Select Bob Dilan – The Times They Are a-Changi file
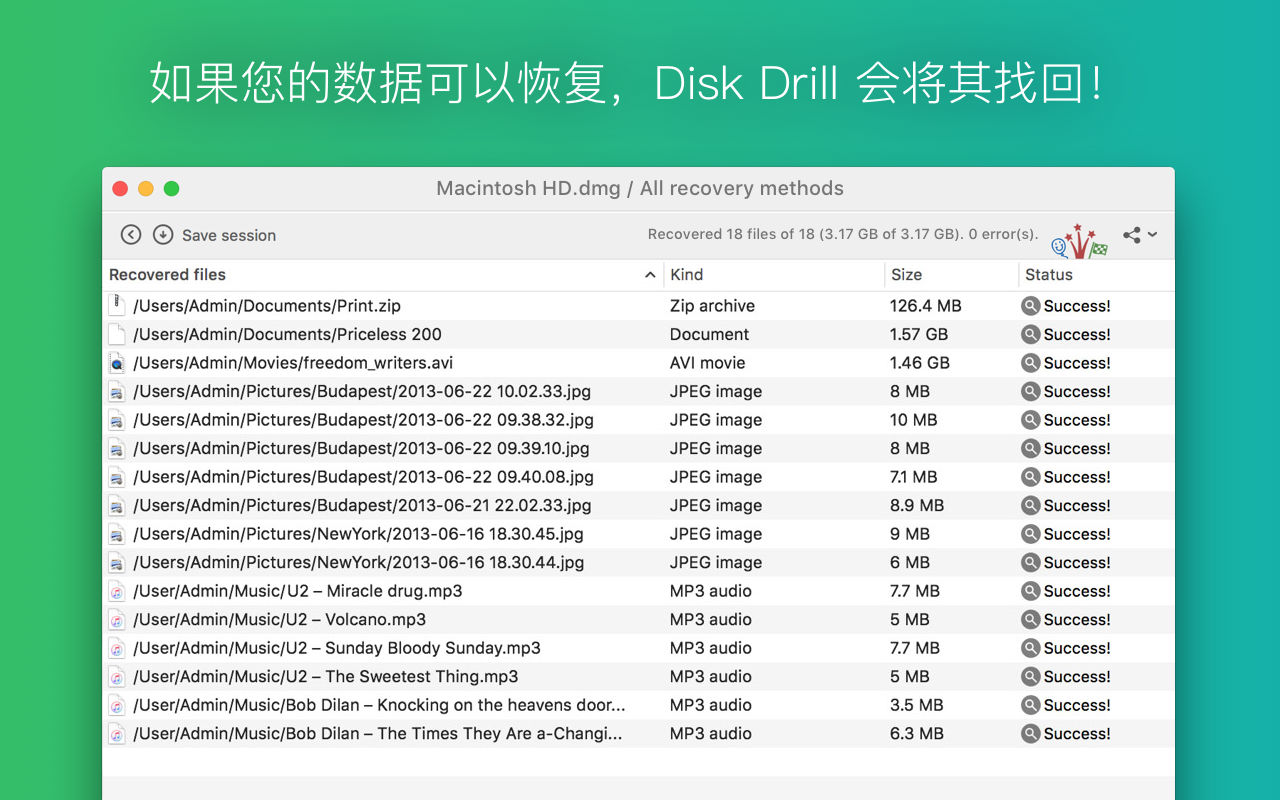The image size is (1280, 800). point(378,734)
